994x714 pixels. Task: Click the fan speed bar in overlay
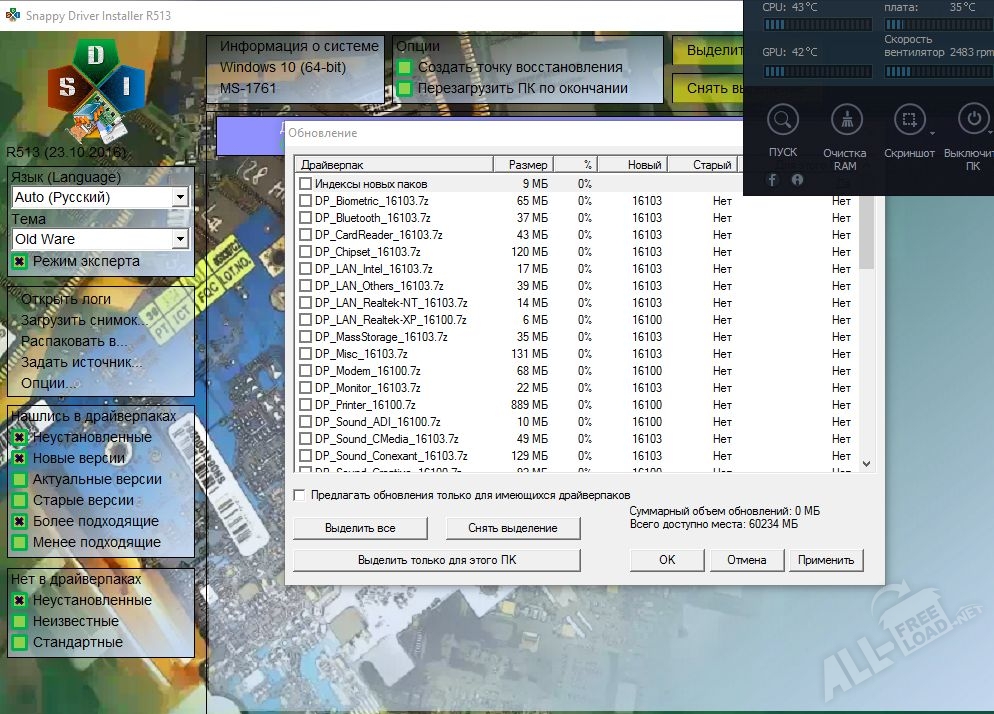pyautogui.click(x=939, y=72)
